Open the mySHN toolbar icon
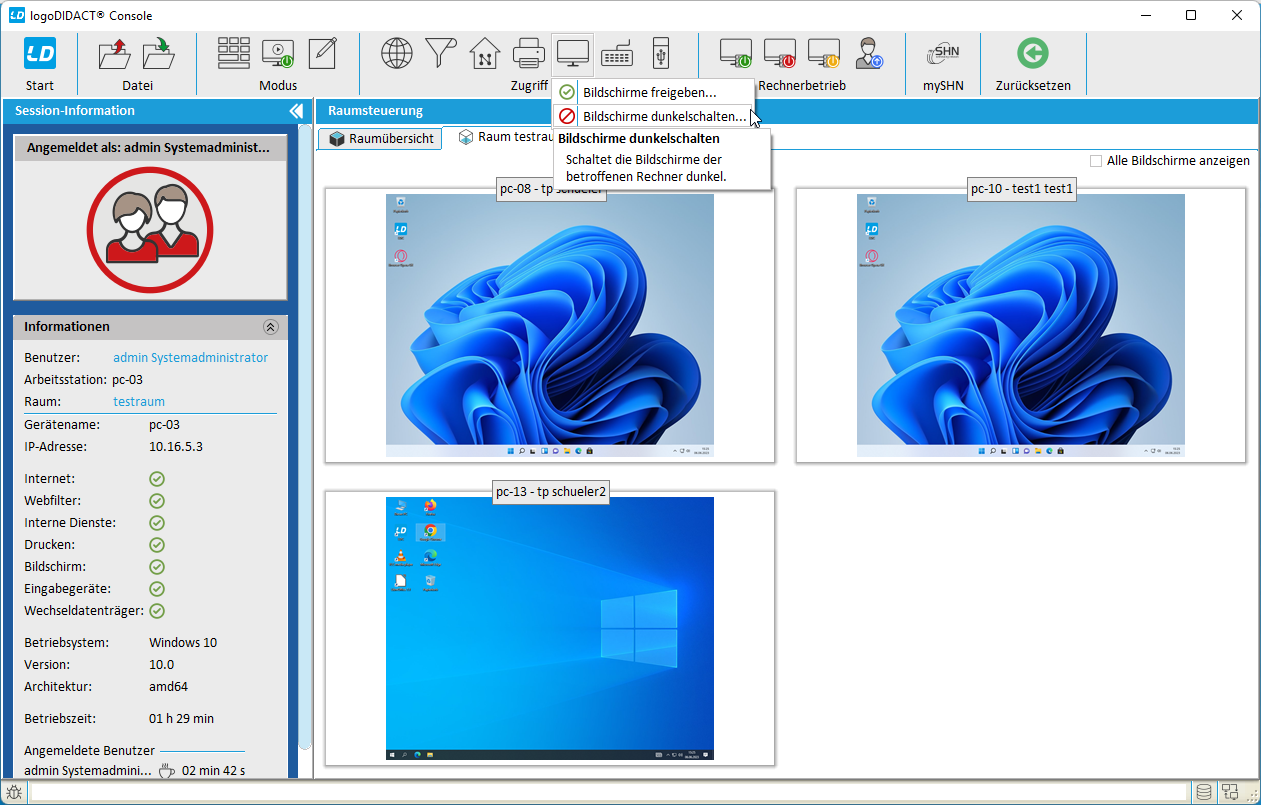1261x805 pixels. (x=943, y=53)
